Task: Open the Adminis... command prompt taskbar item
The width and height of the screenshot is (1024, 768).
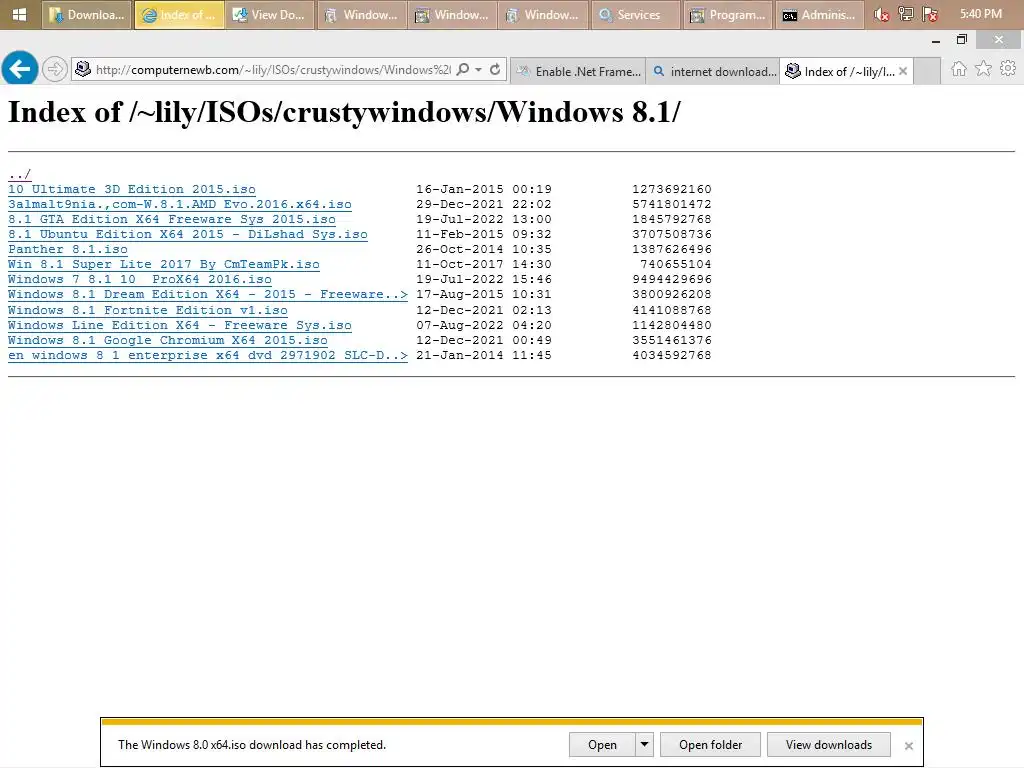Action: 820,14
